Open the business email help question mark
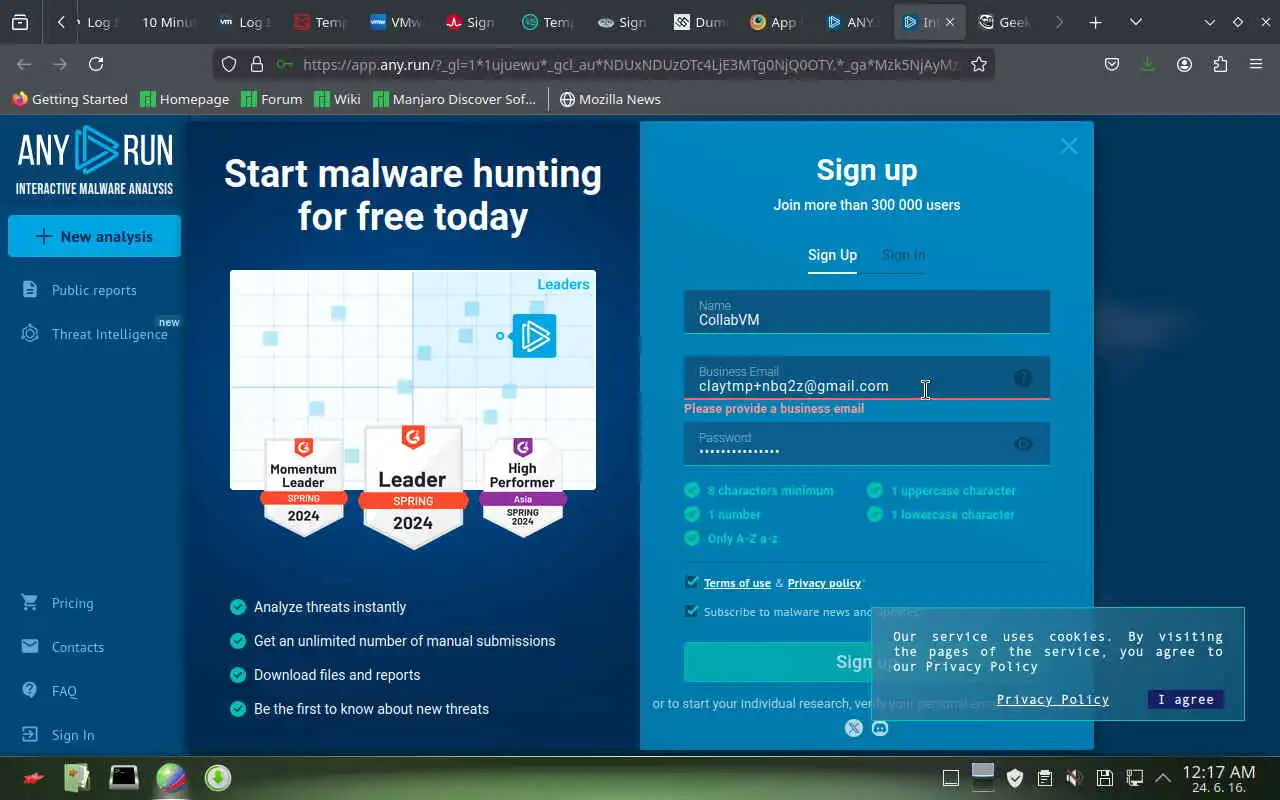This screenshot has height=800, width=1280. (x=1023, y=378)
